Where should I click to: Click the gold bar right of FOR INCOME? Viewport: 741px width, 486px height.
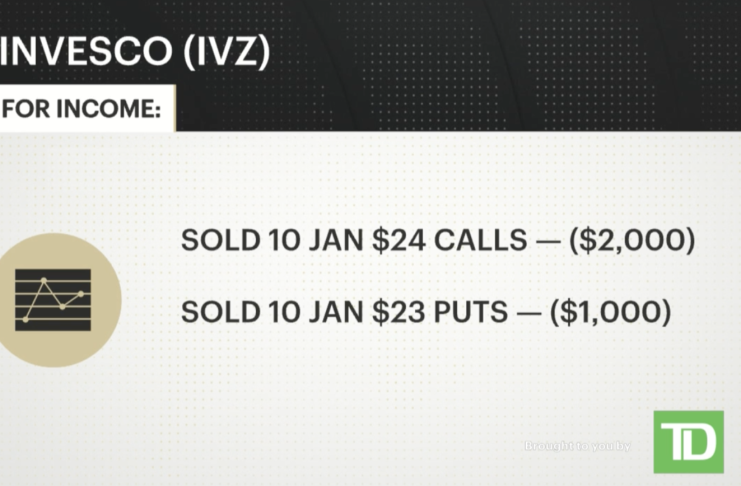pos(174,109)
